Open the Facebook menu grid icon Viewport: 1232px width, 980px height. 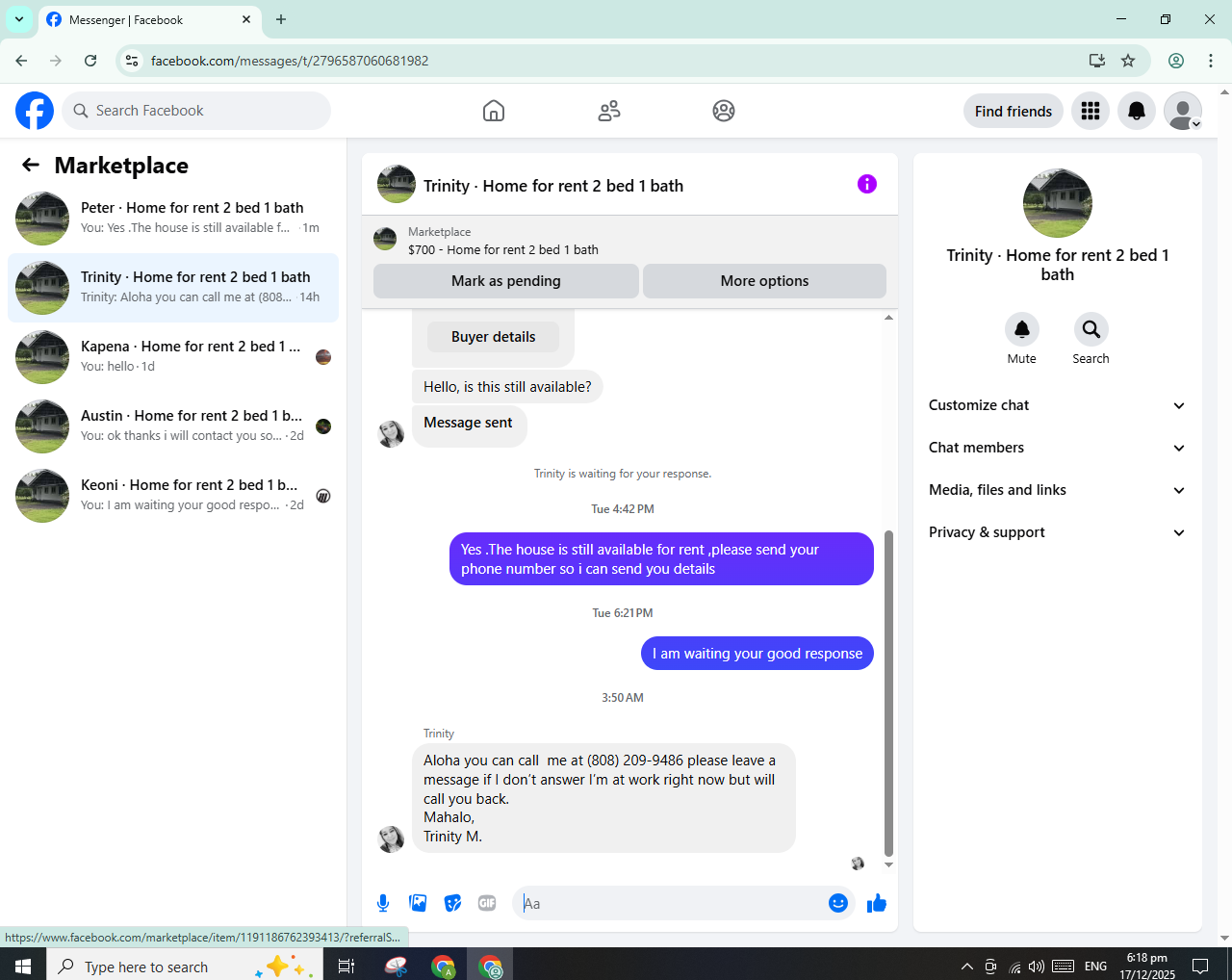(x=1091, y=111)
